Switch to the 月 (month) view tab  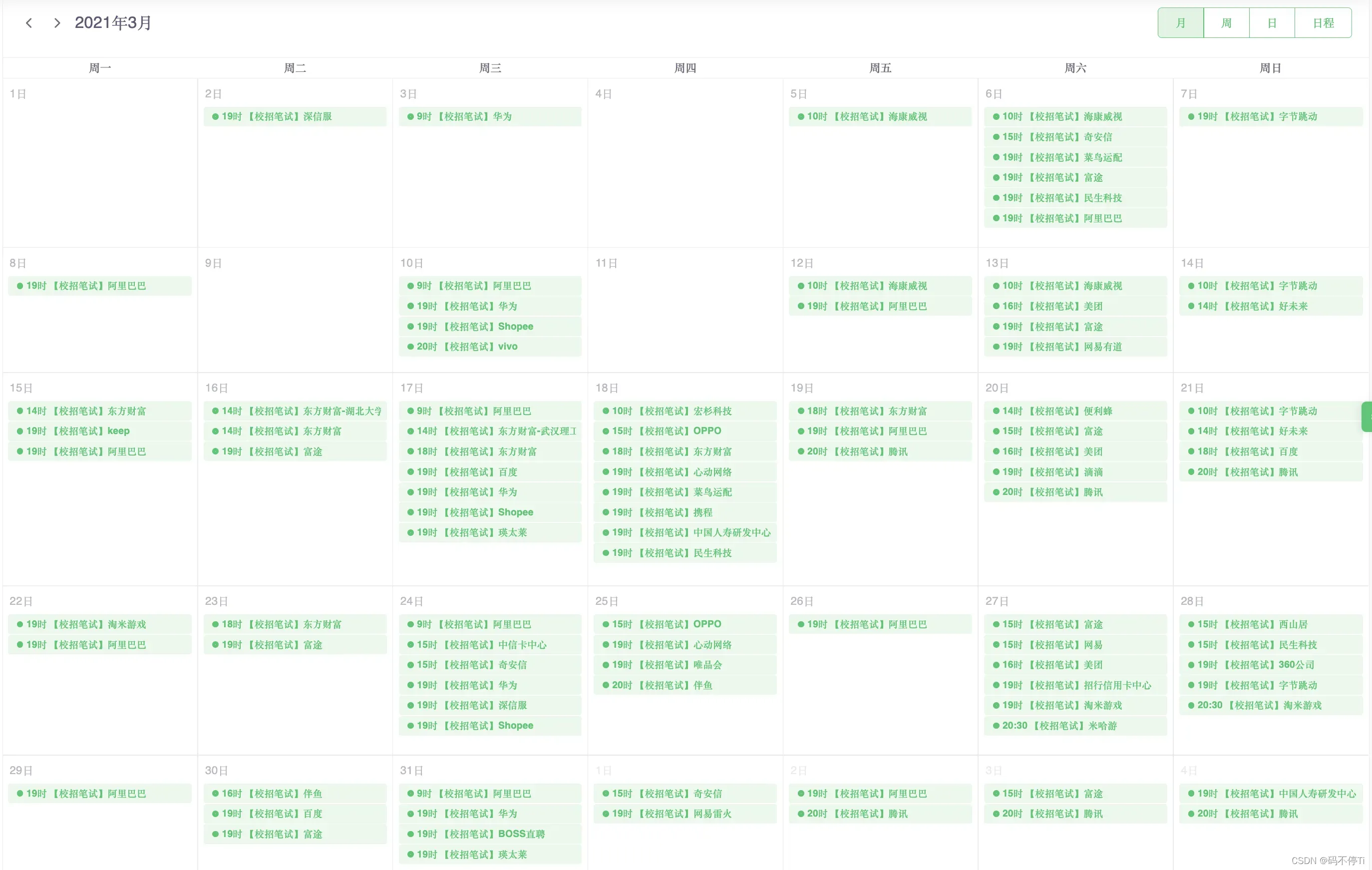[x=1181, y=23]
